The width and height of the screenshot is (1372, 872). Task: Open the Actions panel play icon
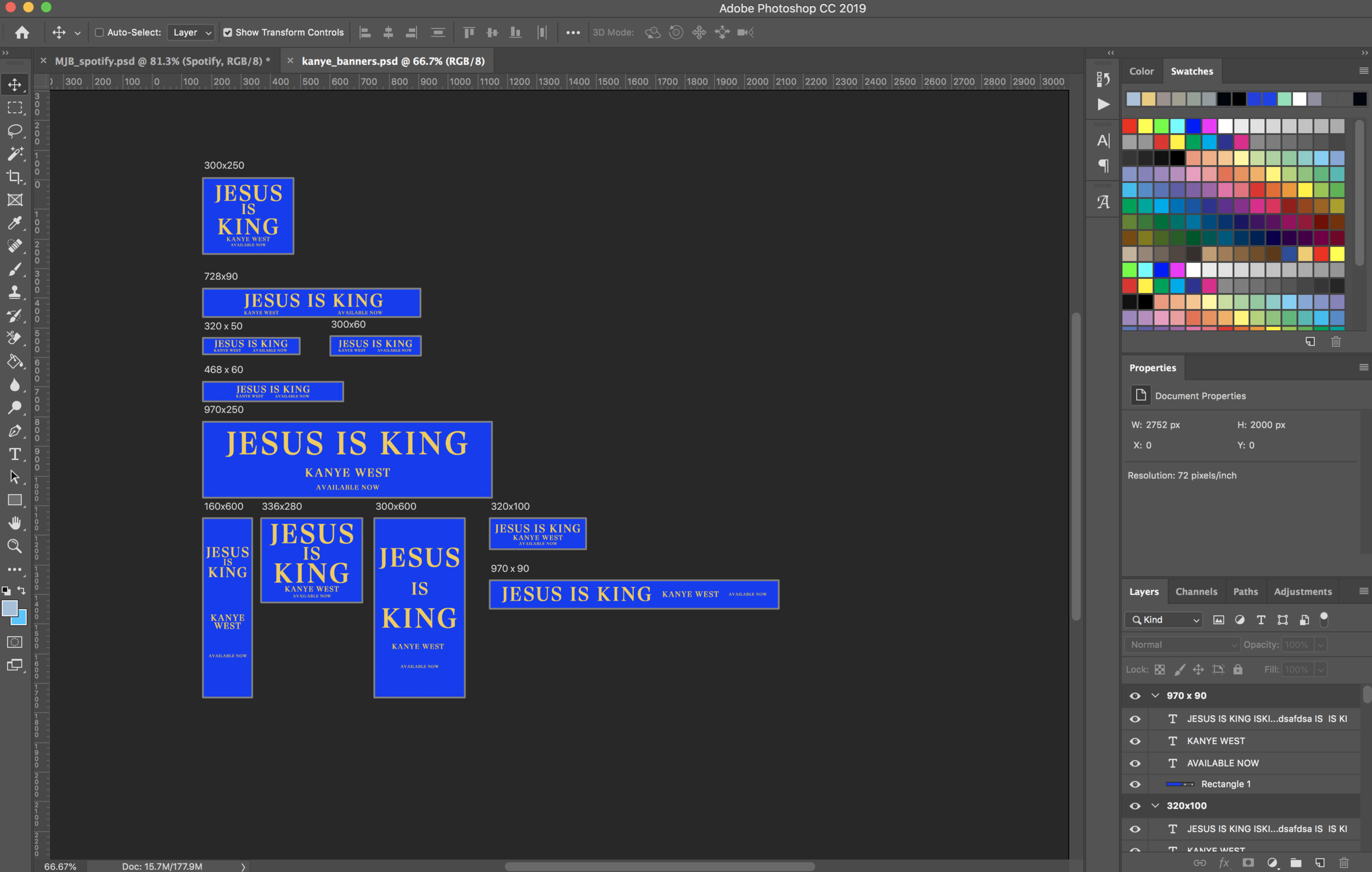click(1104, 104)
